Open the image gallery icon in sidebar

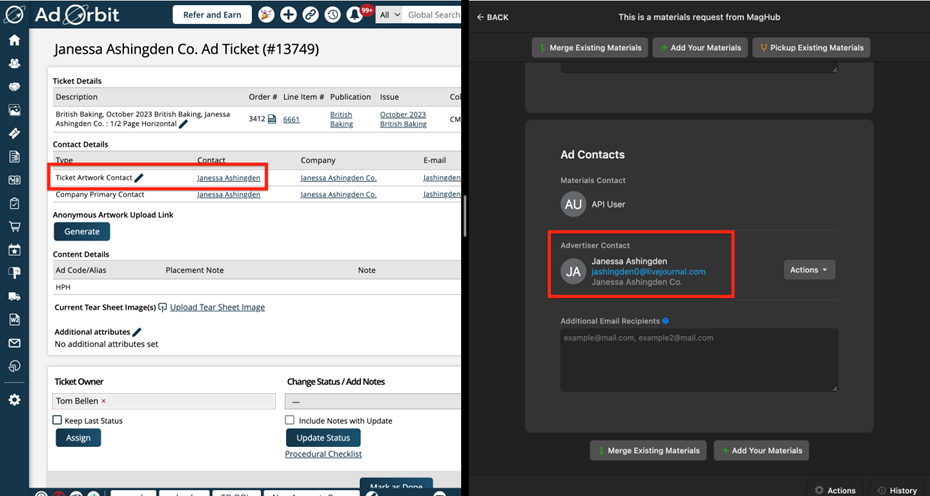(x=14, y=110)
